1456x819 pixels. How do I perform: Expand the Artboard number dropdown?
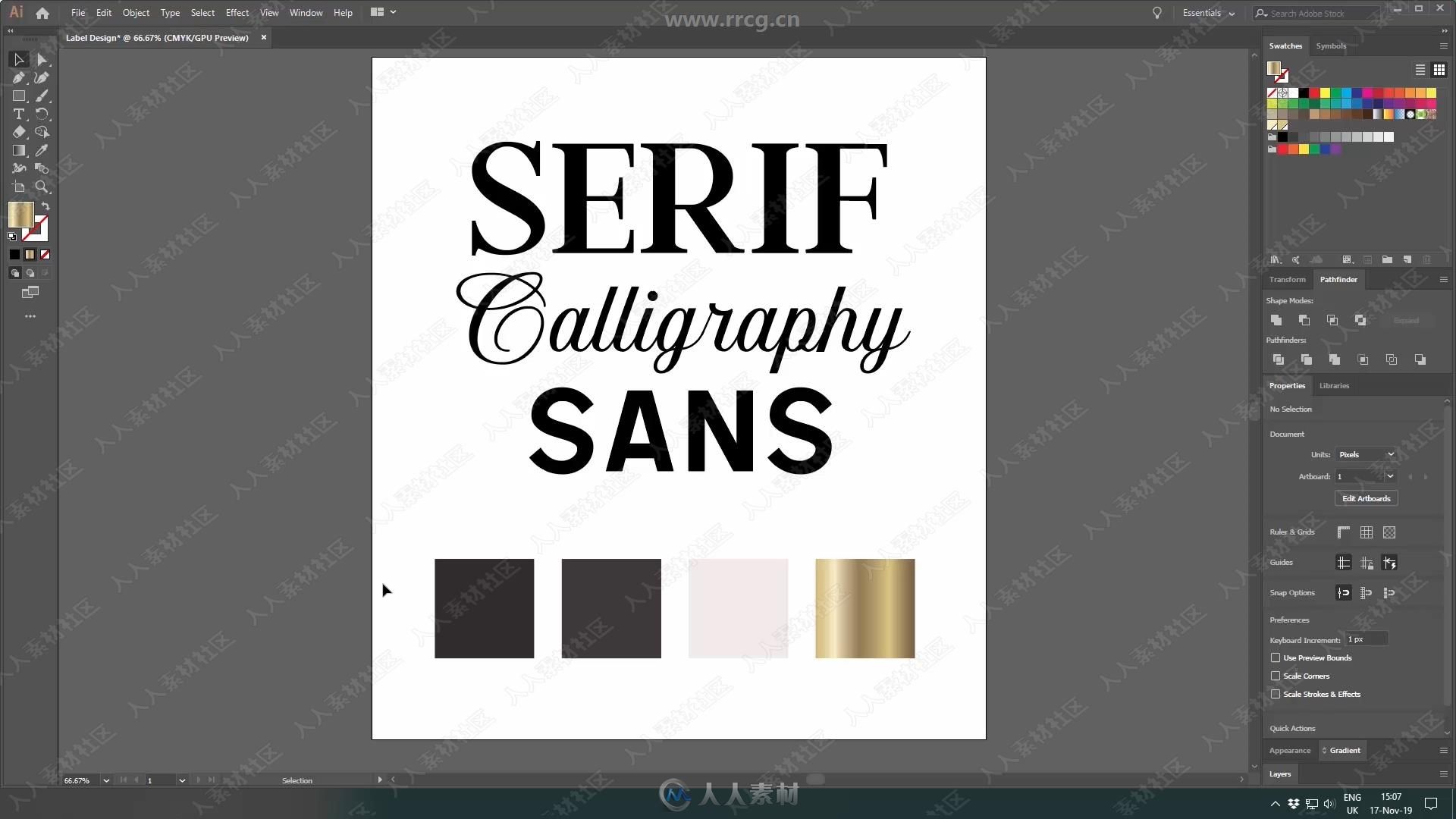click(1390, 476)
